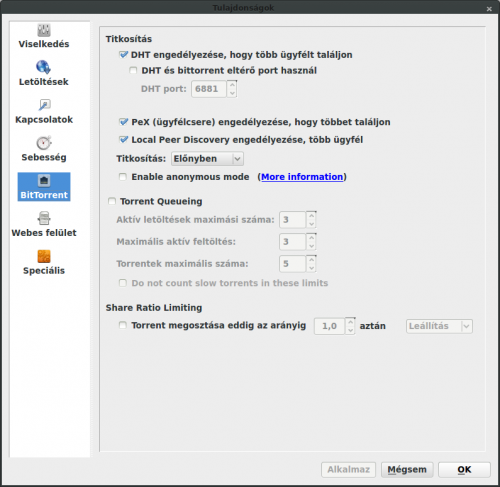This screenshot has width=500, height=487.
Task: Check Do not count slow torrents option
Action: point(123,283)
